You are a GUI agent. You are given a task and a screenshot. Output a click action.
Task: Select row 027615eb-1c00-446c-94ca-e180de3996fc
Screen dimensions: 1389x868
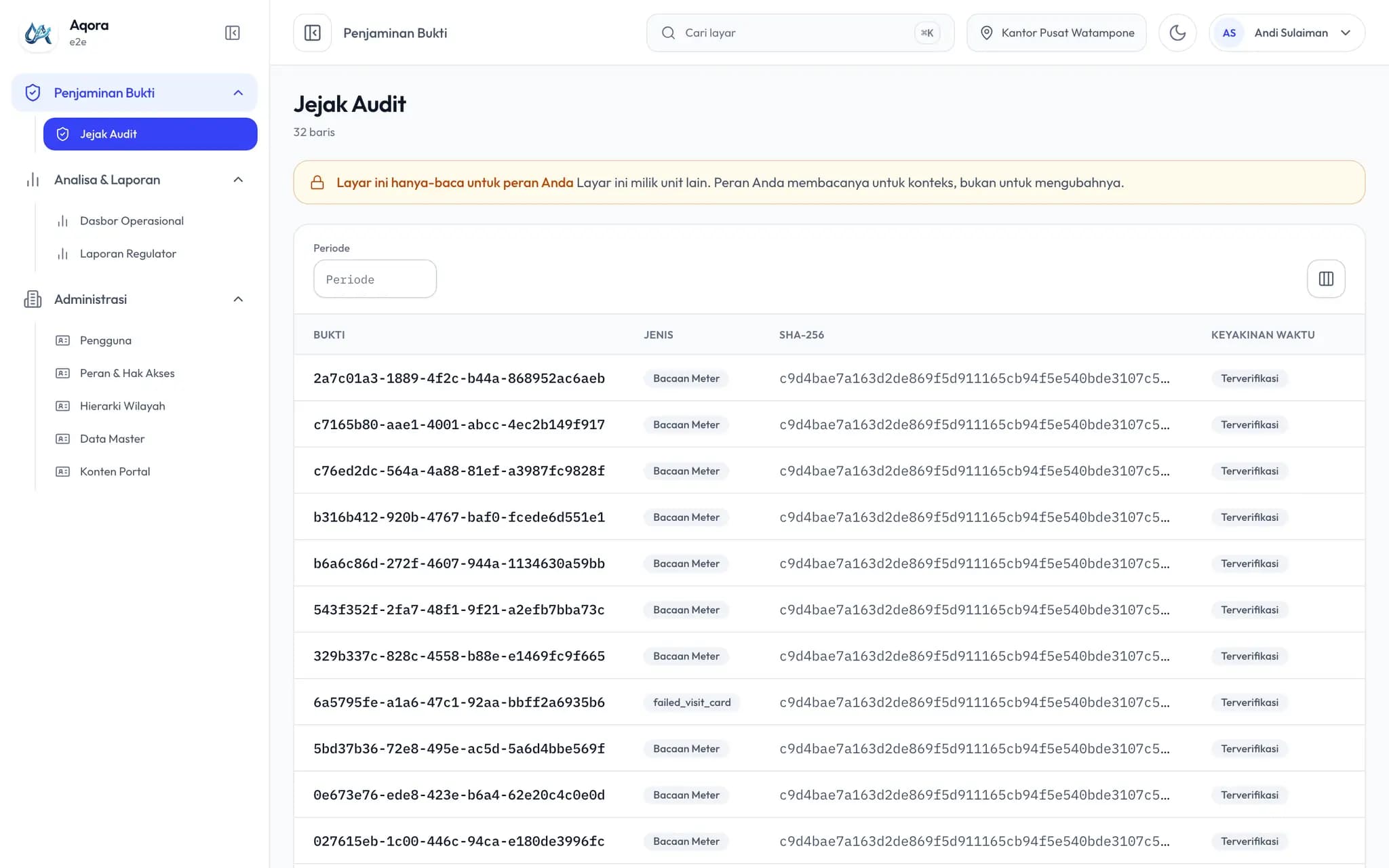pos(829,841)
